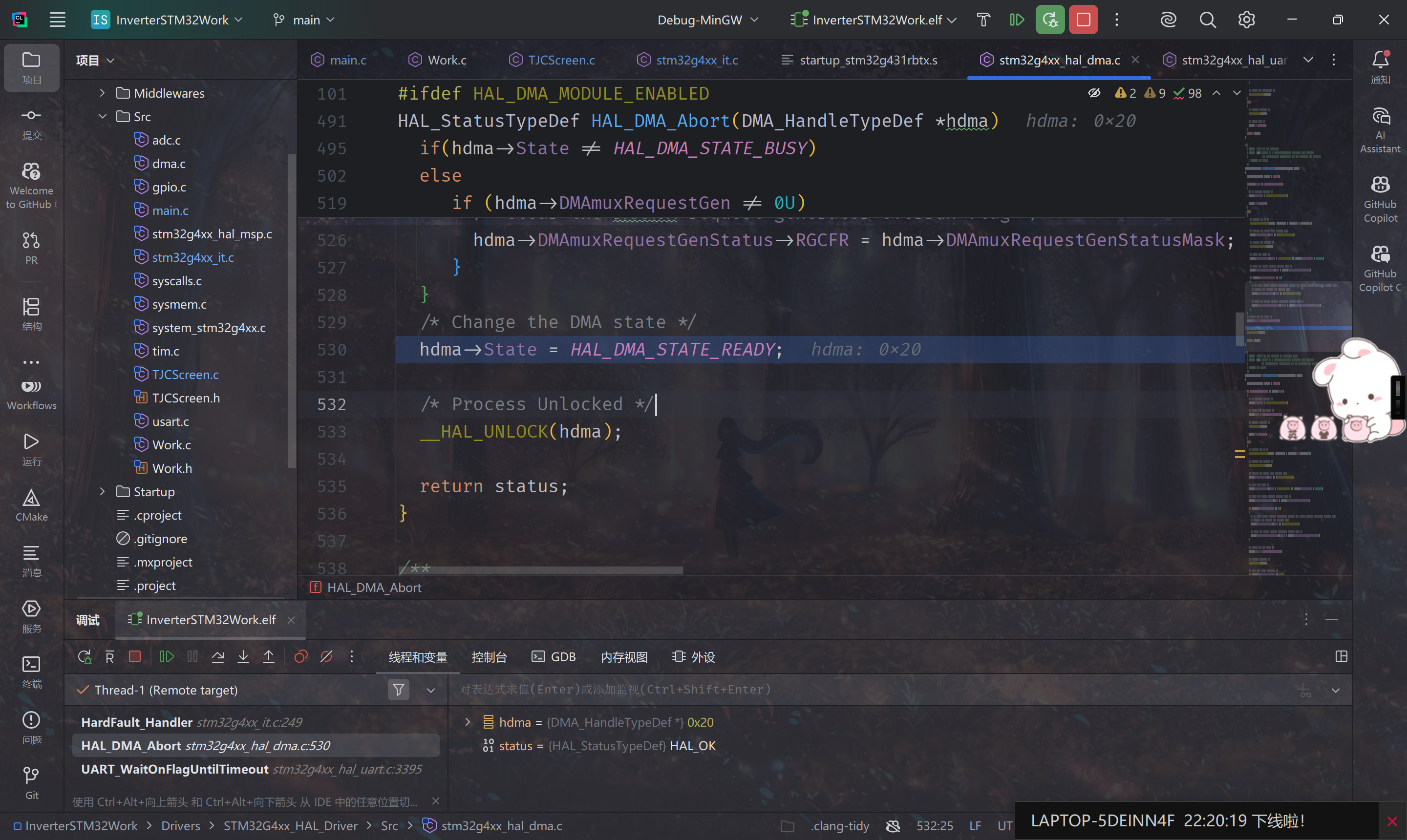This screenshot has height=840, width=1407.
Task: Open Search Everywhere with the magnifier icon
Action: click(x=1208, y=19)
